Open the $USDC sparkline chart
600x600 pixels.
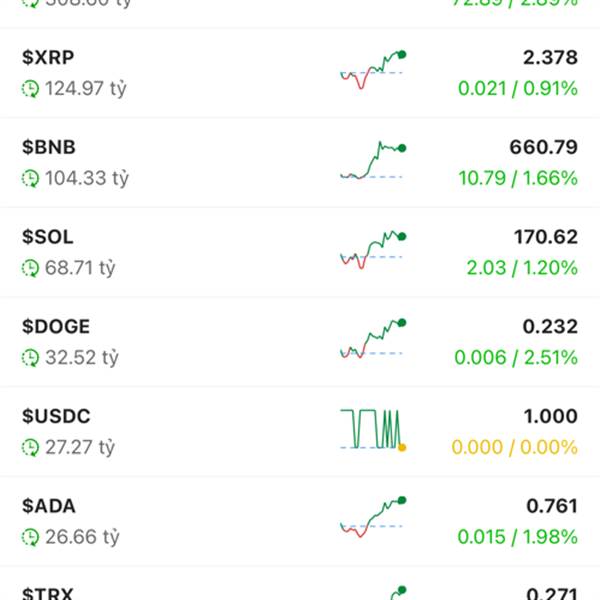pos(373,430)
